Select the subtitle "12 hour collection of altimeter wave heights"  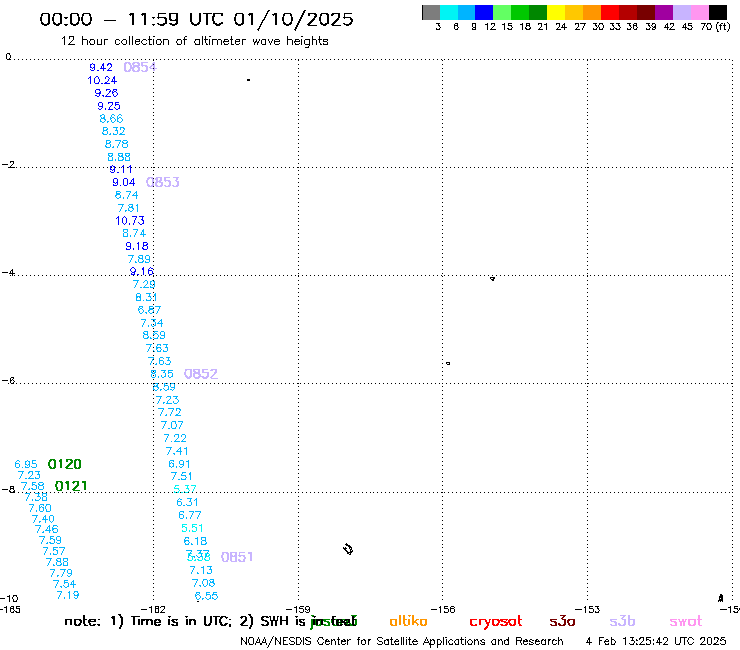coord(194,41)
